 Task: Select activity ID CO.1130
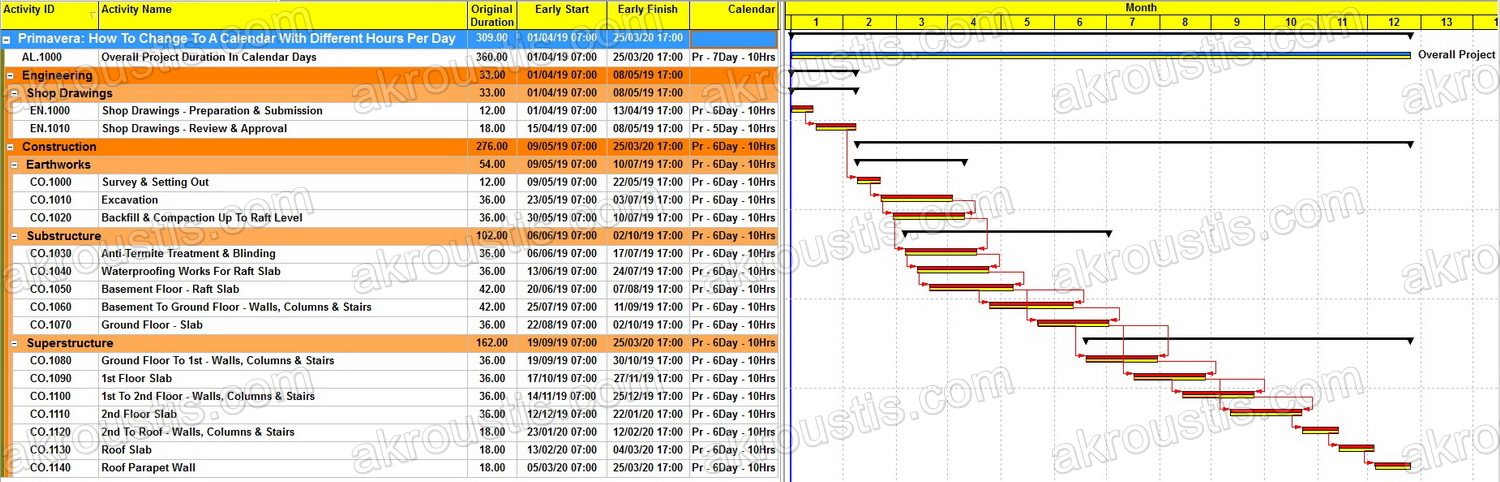[51, 450]
